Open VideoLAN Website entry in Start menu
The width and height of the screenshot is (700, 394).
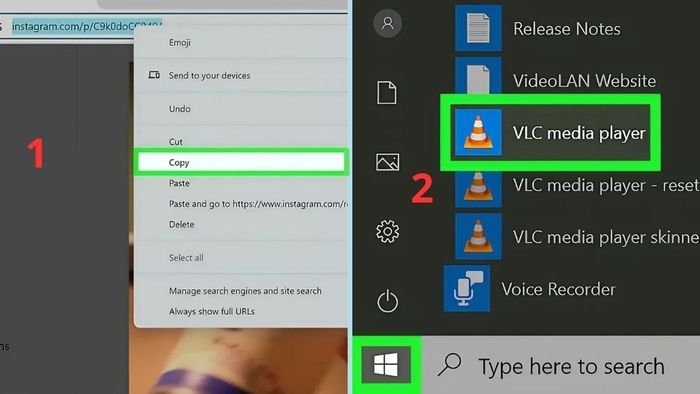584,81
